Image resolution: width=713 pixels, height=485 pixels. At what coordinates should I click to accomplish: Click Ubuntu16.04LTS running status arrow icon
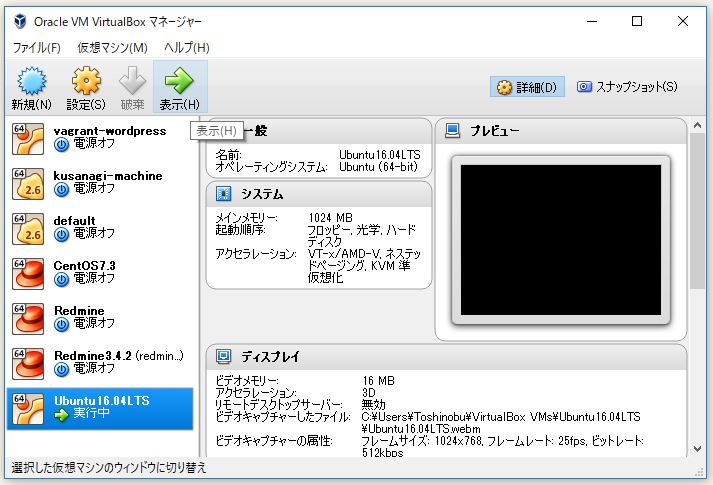click(61, 415)
